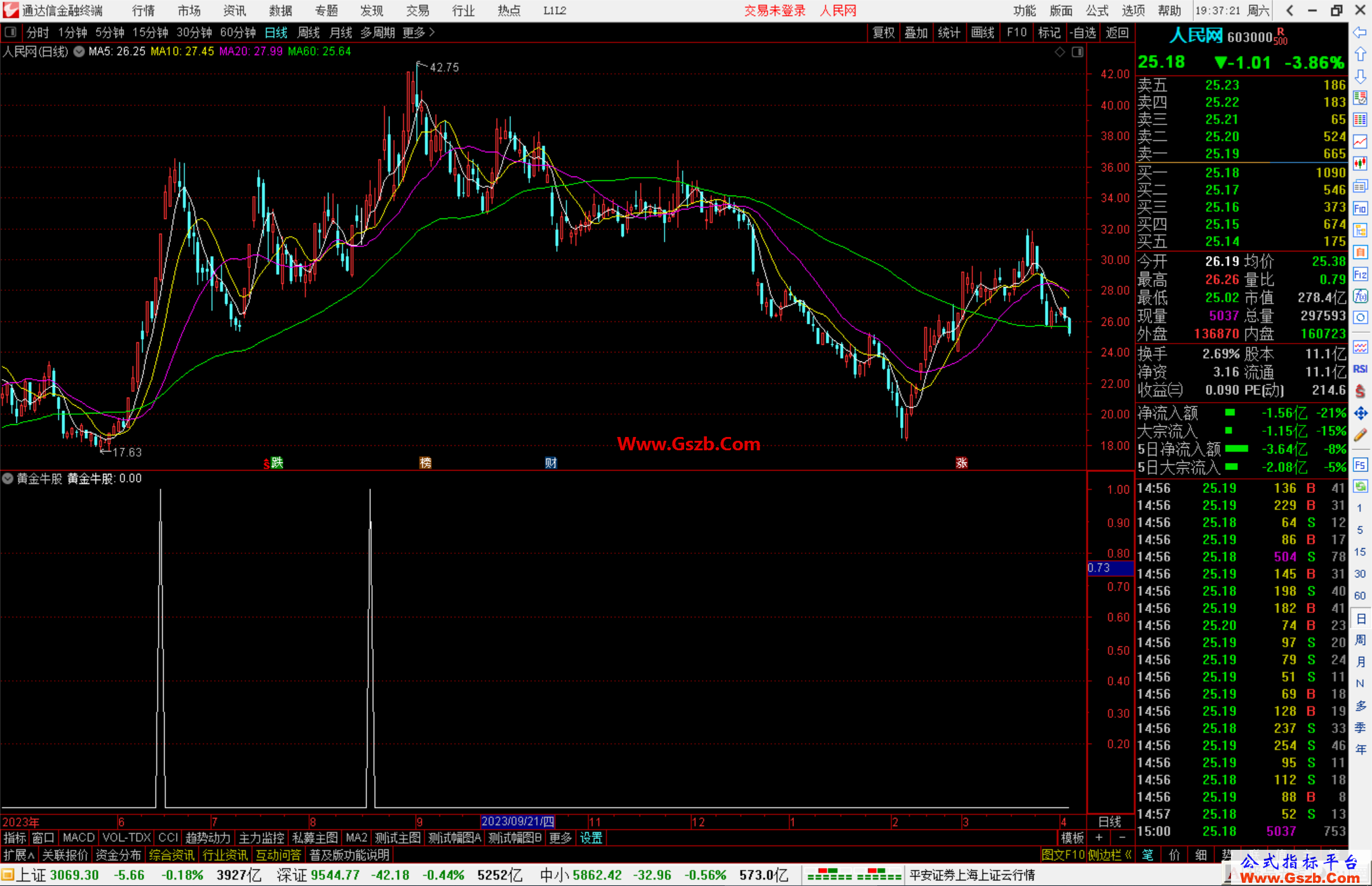The width and height of the screenshot is (1372, 886).
Task: Click the orange document icon in sidebar
Action: [1360, 252]
